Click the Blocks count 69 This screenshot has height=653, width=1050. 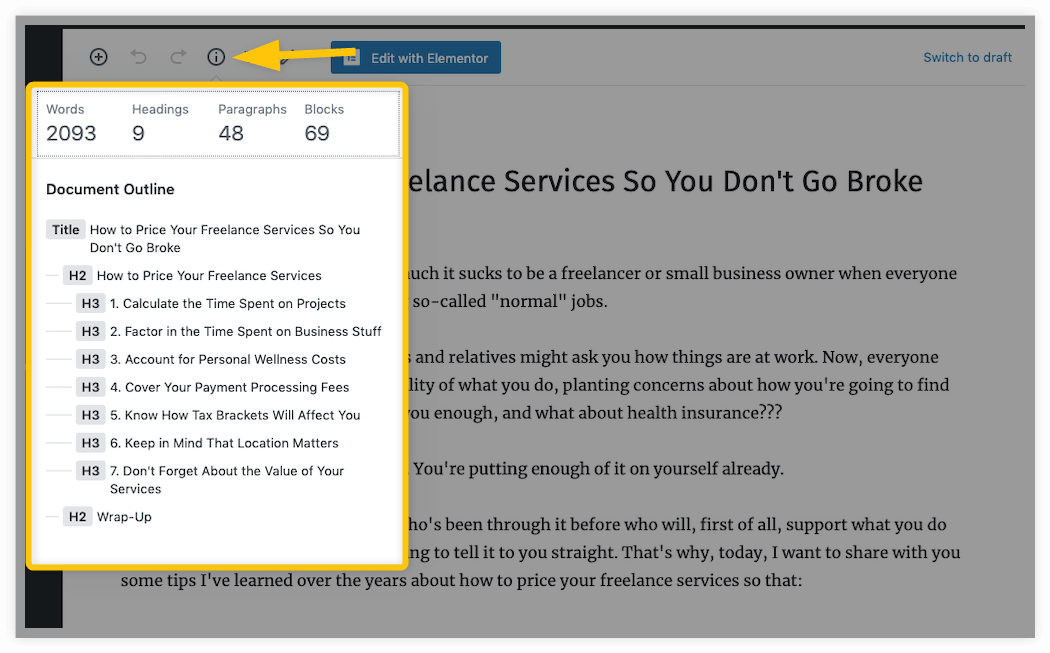pyautogui.click(x=317, y=133)
